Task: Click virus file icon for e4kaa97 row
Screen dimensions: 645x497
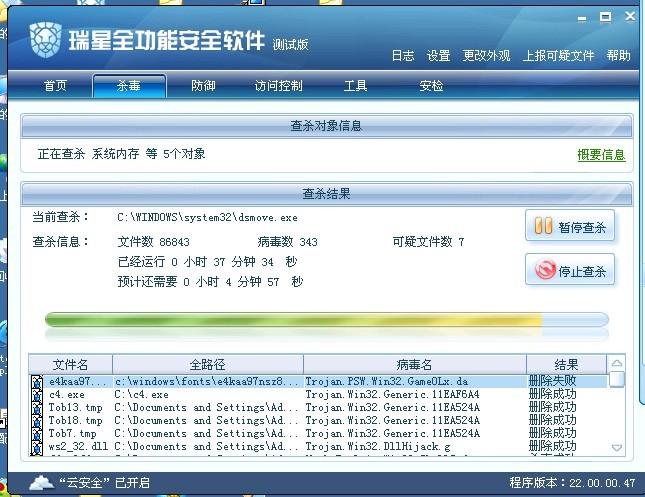Action: click(x=37, y=382)
